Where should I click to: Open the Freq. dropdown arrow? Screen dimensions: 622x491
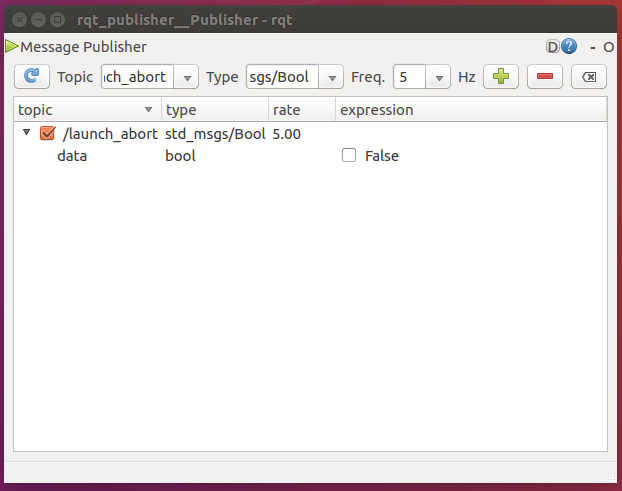click(438, 77)
